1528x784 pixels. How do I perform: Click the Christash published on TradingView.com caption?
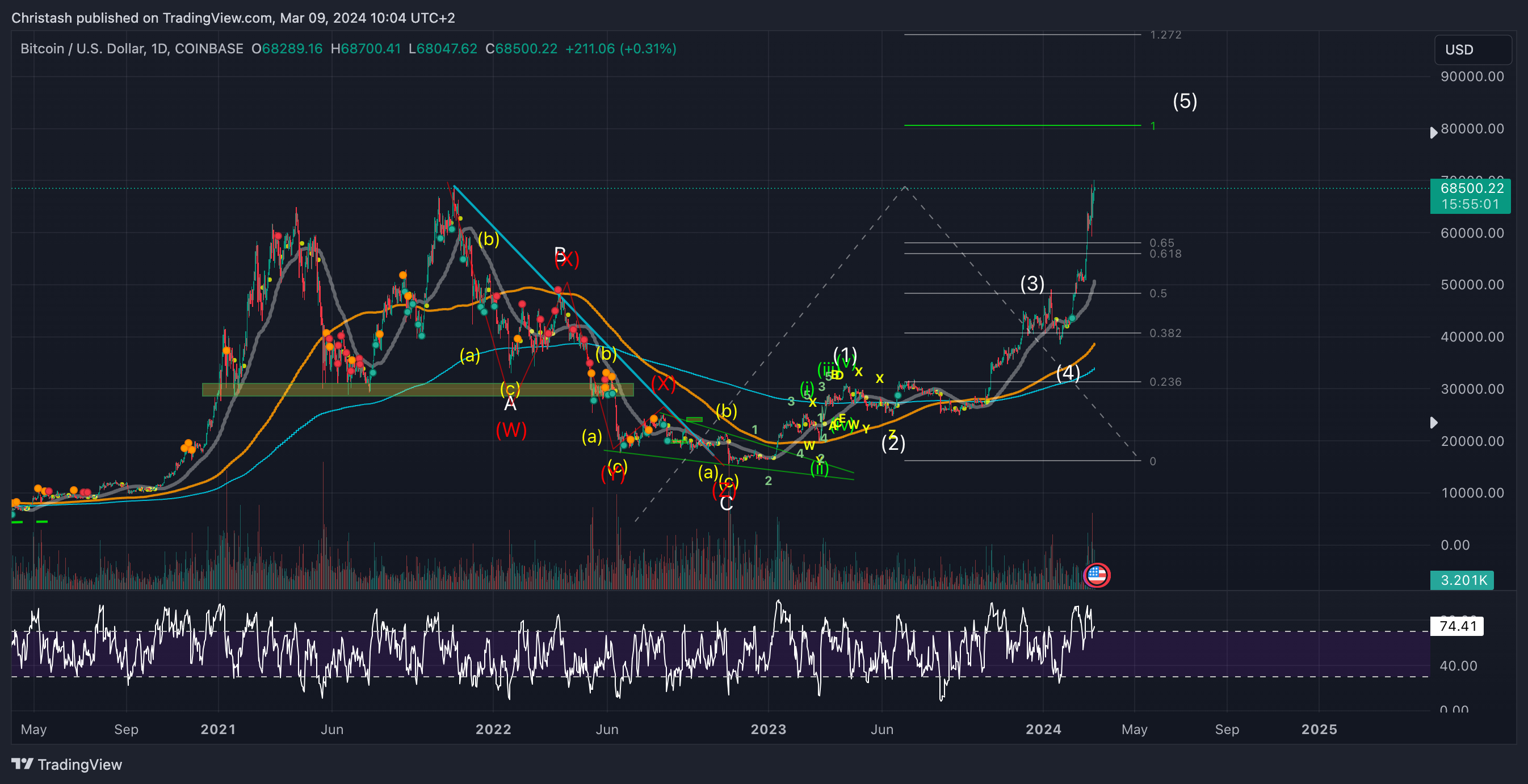pos(233,18)
